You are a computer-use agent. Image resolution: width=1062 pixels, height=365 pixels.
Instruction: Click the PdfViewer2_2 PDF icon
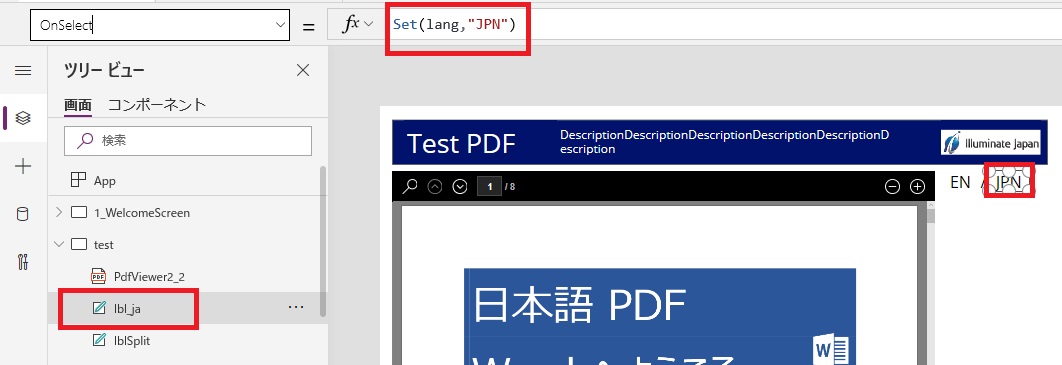98,276
